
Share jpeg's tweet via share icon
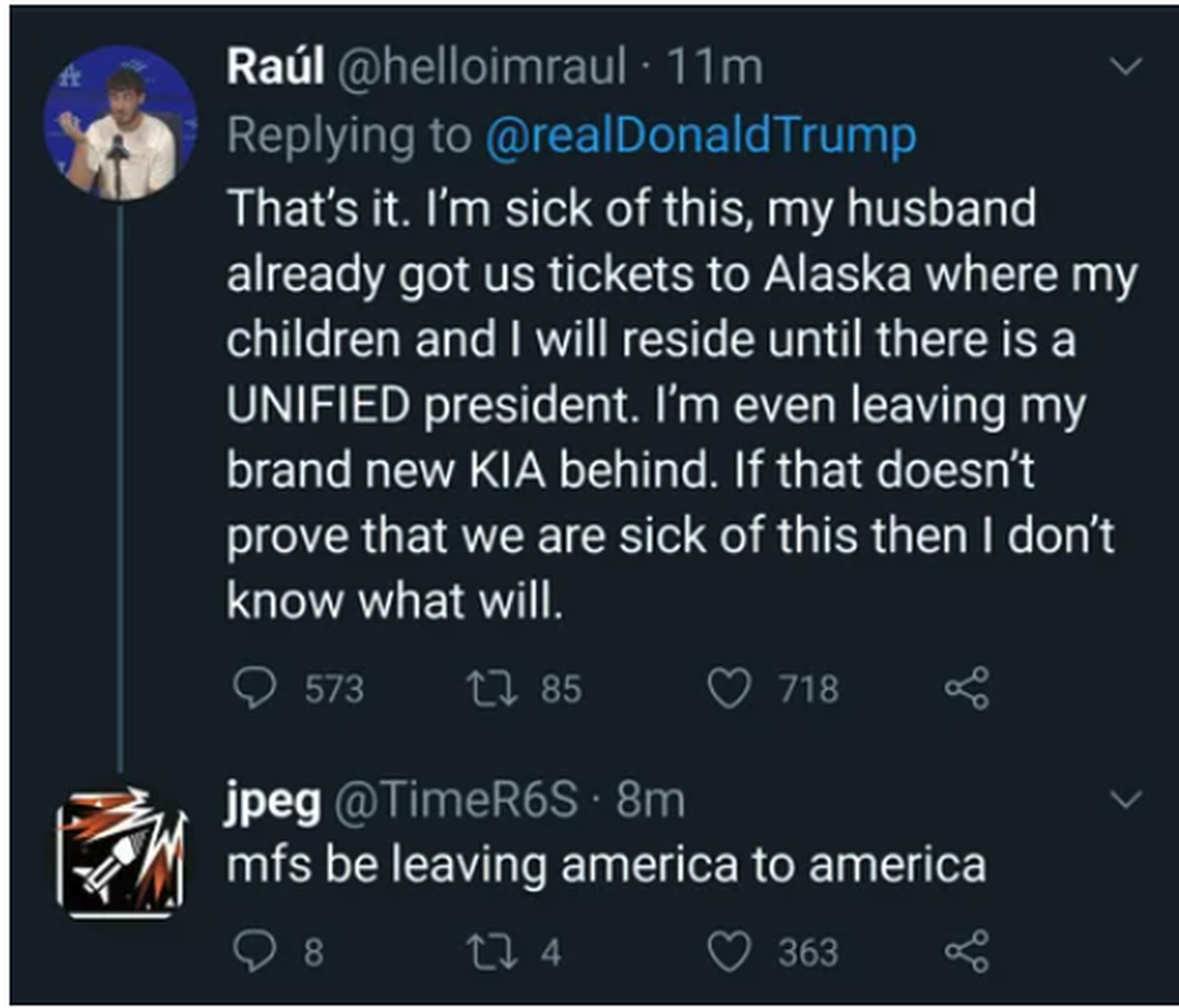pos(966,951)
